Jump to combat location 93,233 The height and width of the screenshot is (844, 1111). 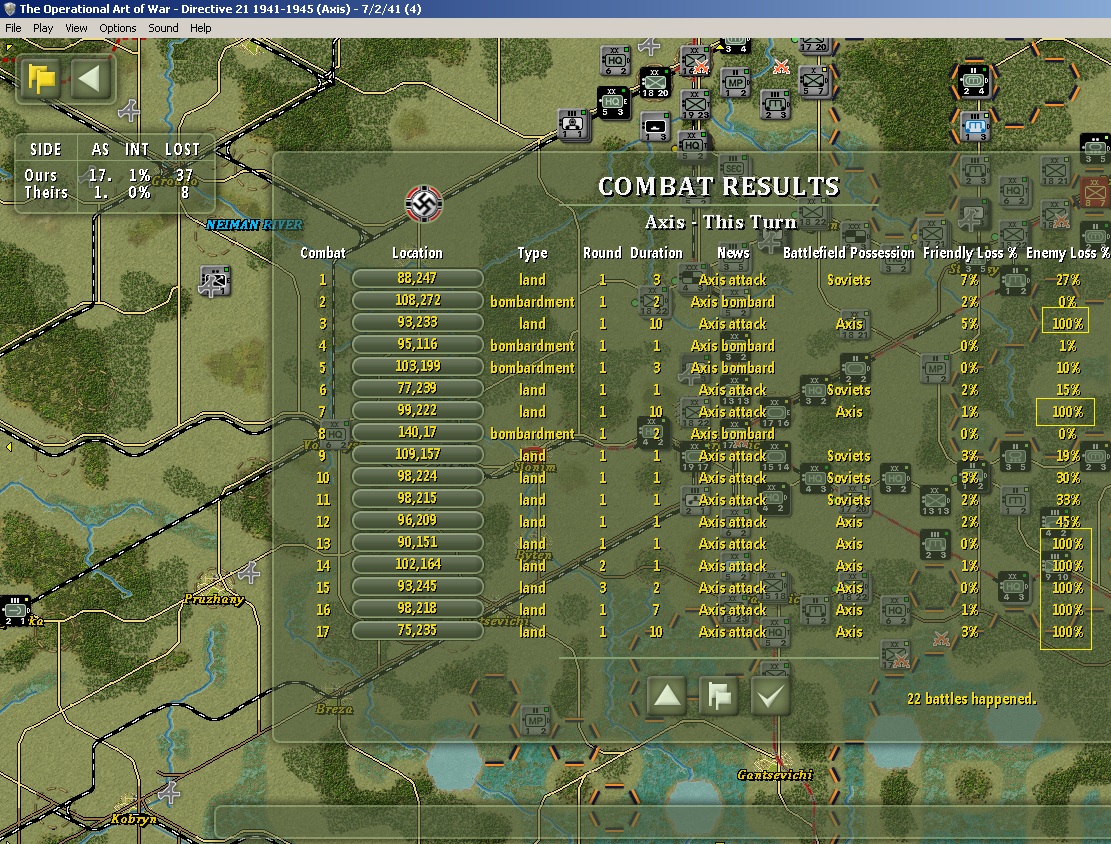(x=417, y=322)
